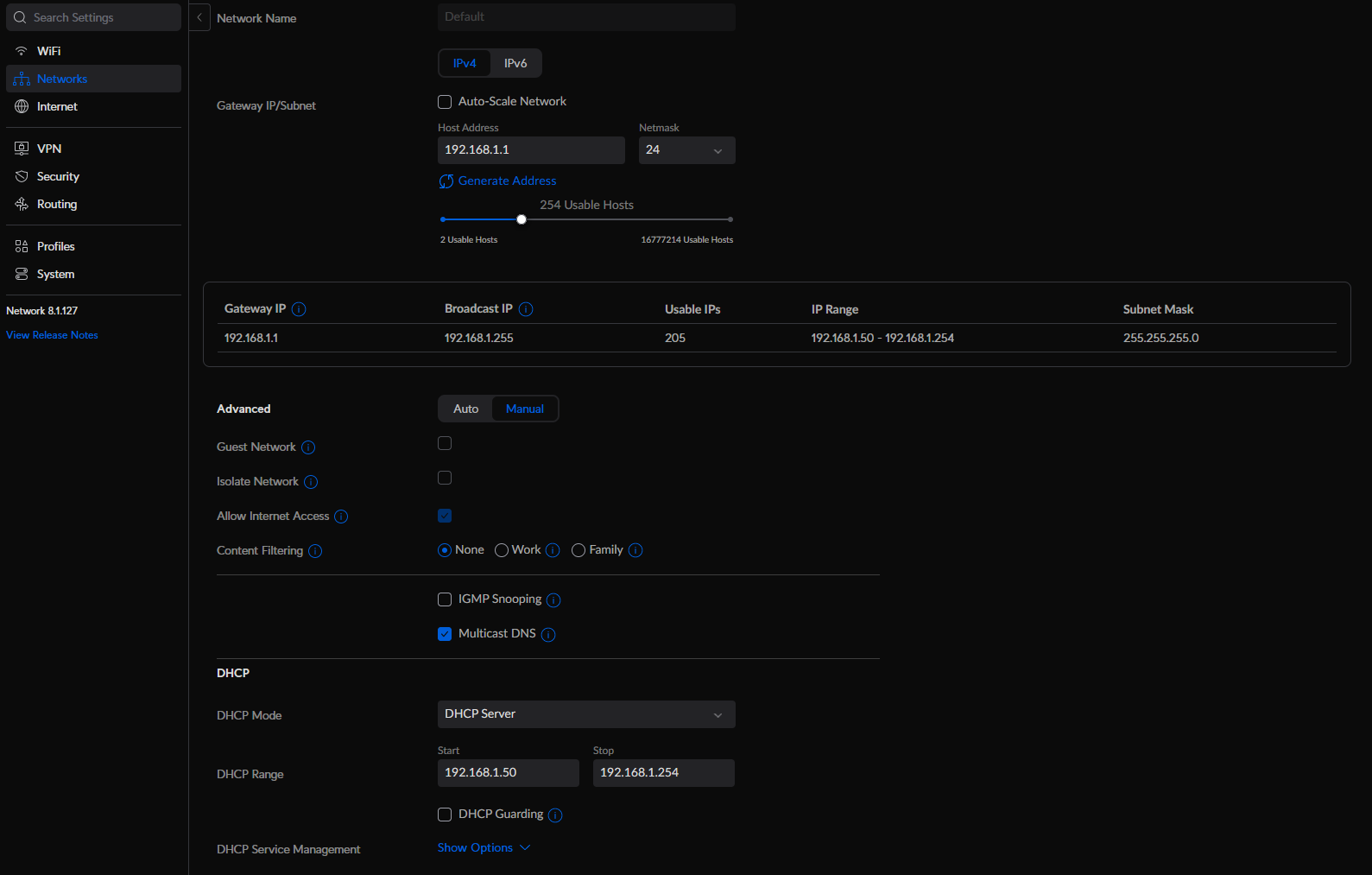Open the Netmask dropdown
1372x875 pixels.
pyautogui.click(x=687, y=150)
